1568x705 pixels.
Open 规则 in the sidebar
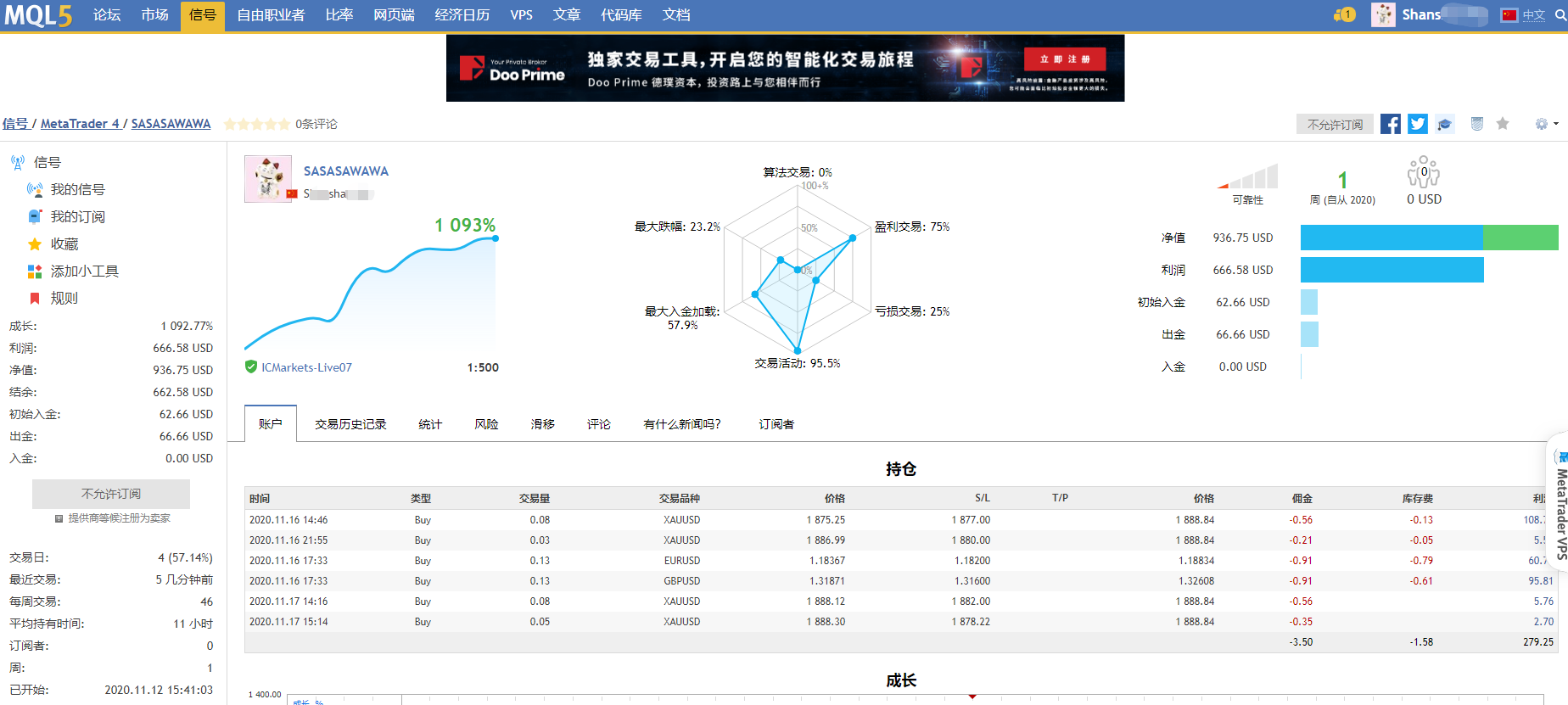pos(64,298)
